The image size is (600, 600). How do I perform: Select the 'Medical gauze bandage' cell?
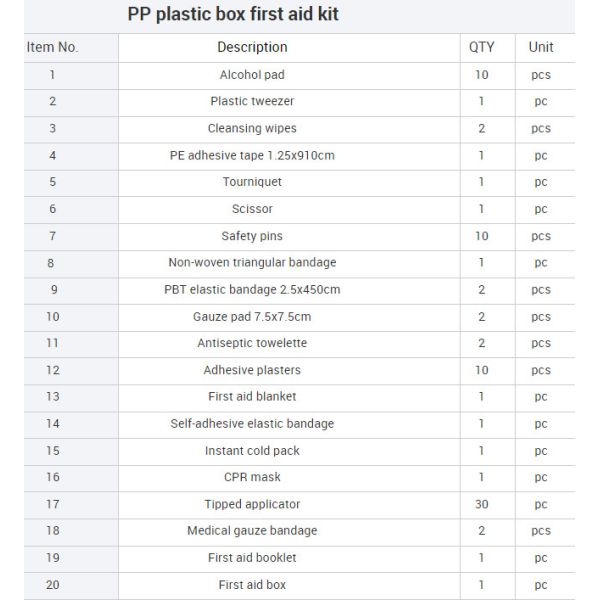(x=252, y=531)
